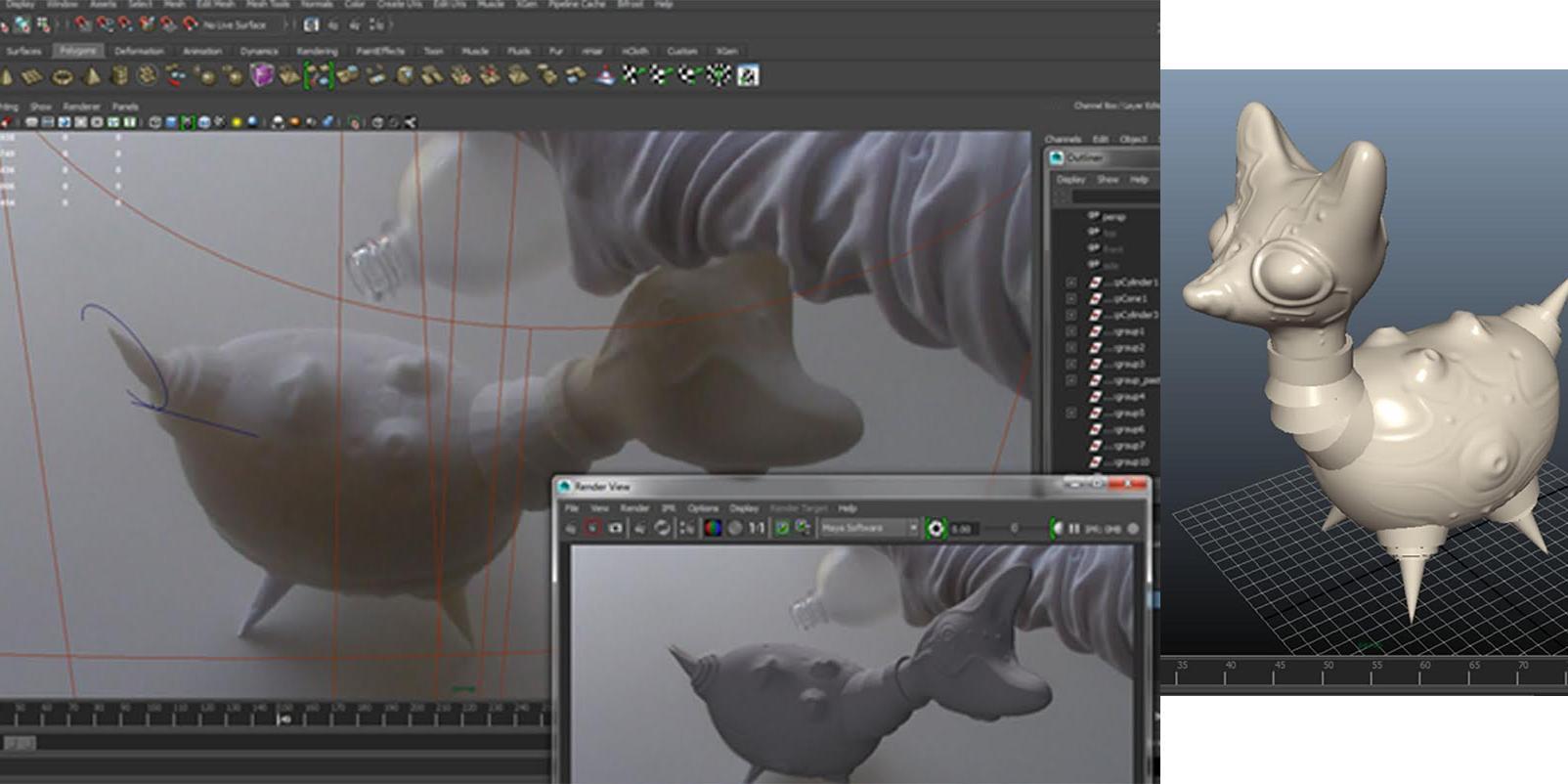Open Render View IPR menu

(669, 508)
